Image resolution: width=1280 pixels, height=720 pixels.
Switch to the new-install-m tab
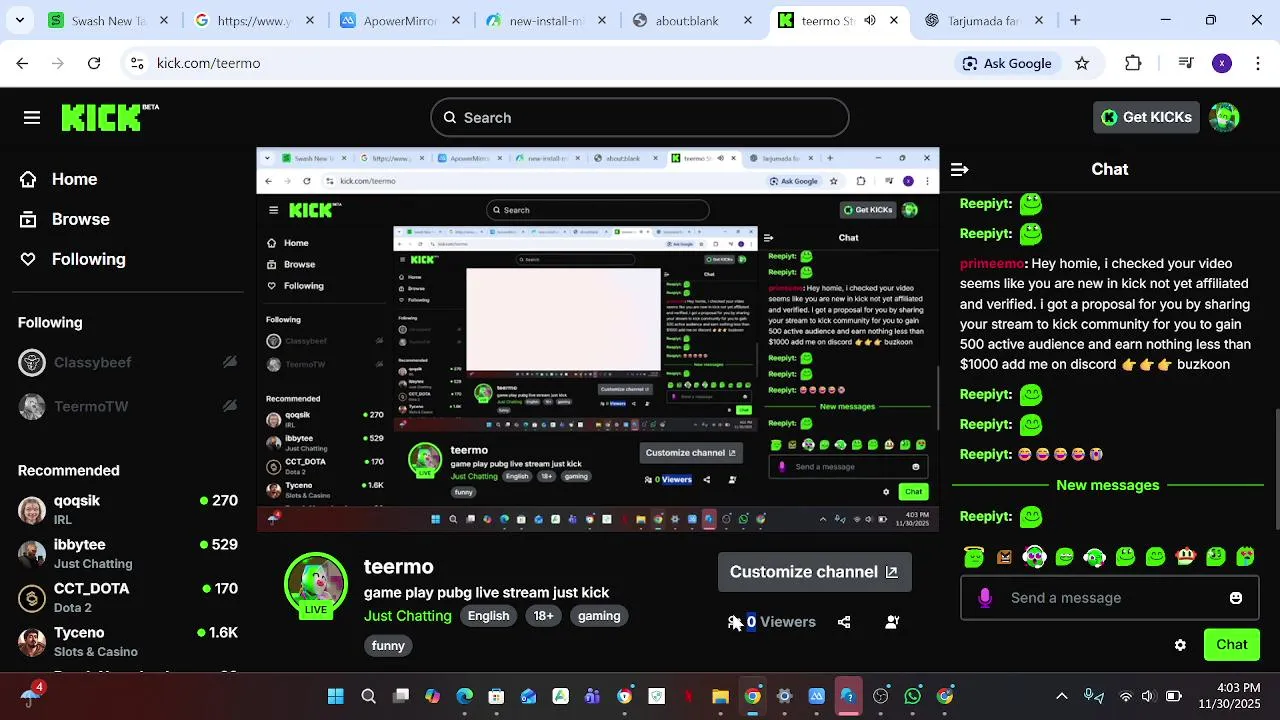546,20
